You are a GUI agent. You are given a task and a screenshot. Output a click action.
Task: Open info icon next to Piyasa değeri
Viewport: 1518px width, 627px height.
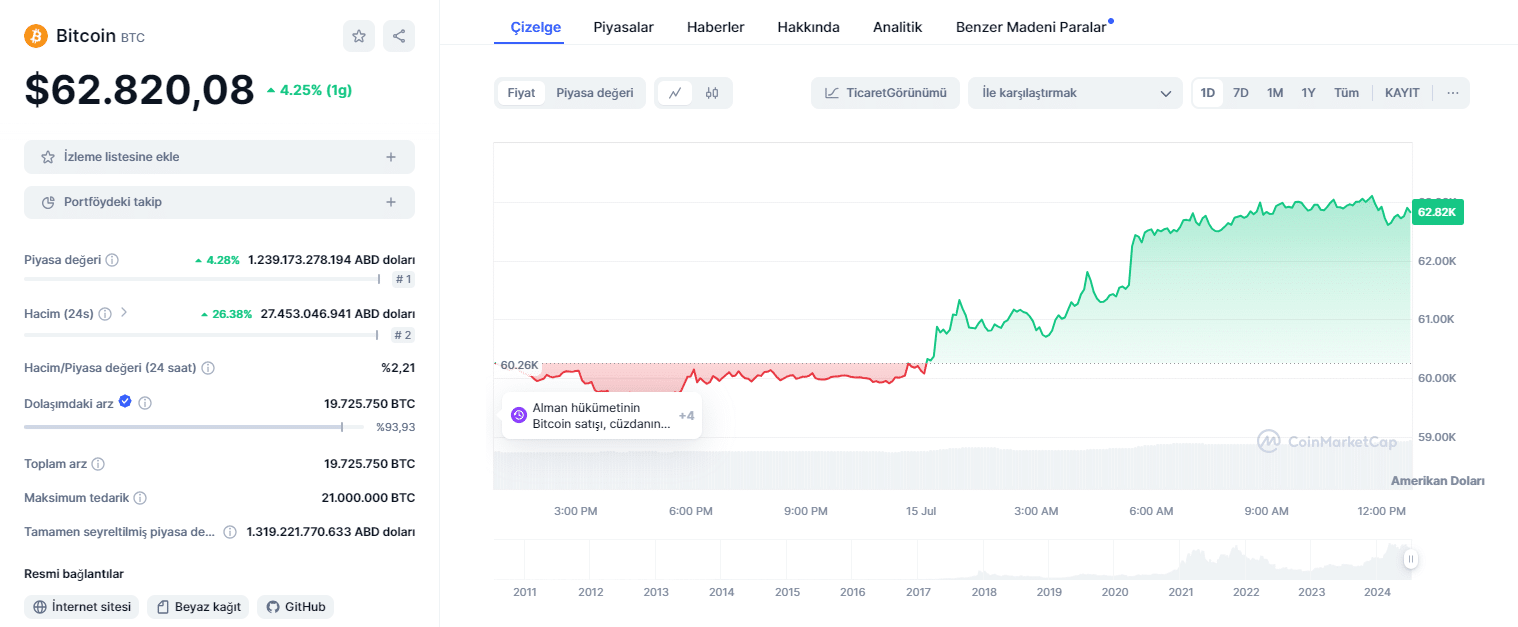pos(112,260)
